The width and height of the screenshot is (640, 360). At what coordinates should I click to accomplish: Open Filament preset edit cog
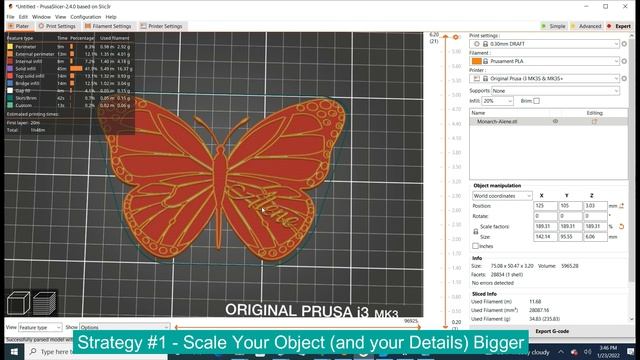pyautogui.click(x=624, y=61)
